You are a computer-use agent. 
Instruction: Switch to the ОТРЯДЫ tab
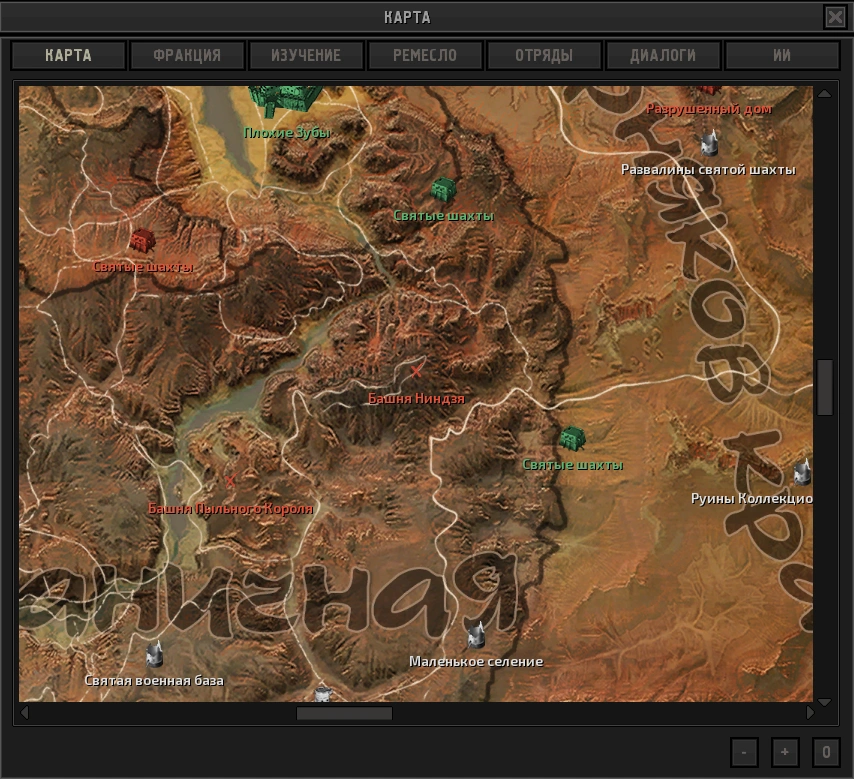click(544, 56)
